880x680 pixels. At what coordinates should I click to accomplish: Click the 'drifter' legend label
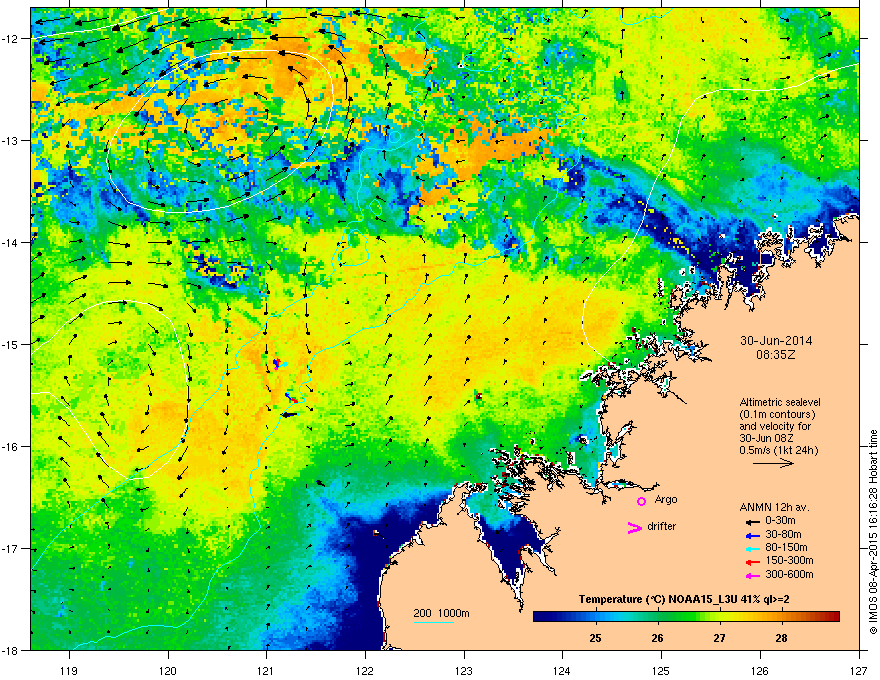coord(662,526)
